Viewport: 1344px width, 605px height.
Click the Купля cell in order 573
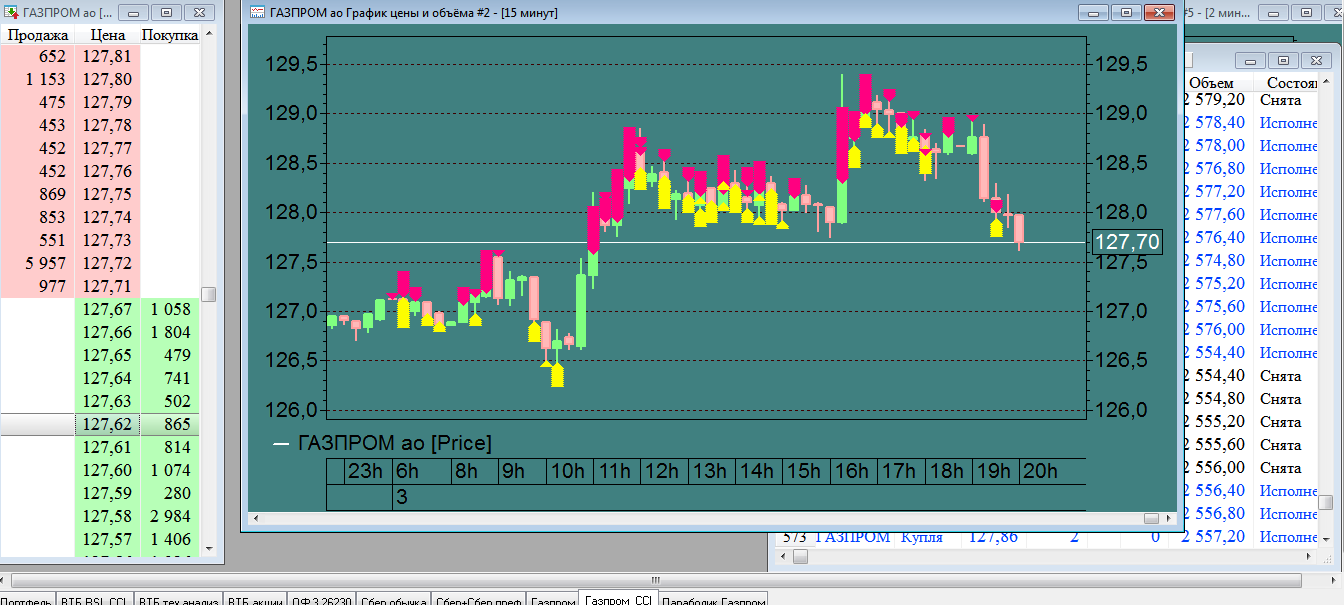pyautogui.click(x=922, y=537)
